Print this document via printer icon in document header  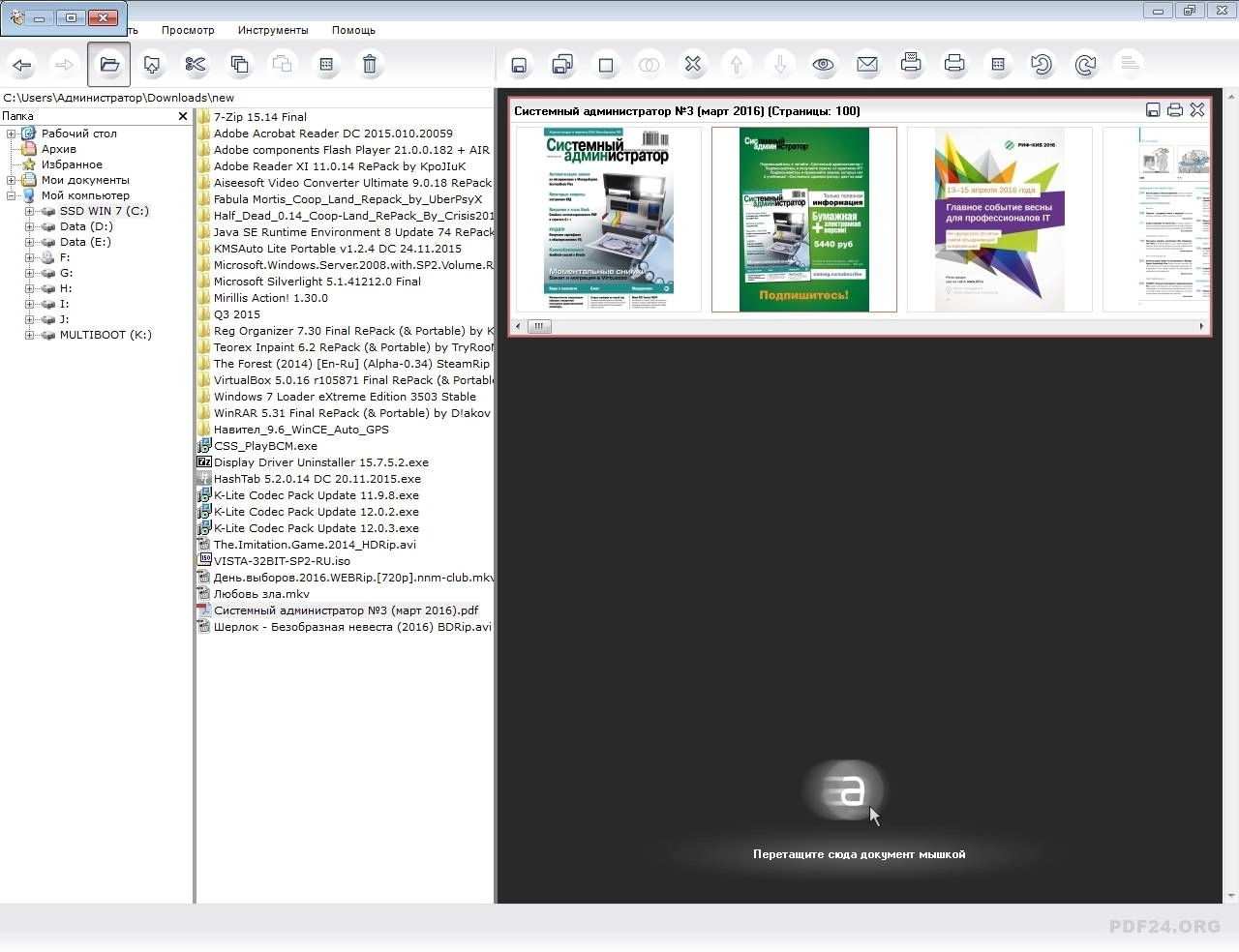click(x=1175, y=110)
